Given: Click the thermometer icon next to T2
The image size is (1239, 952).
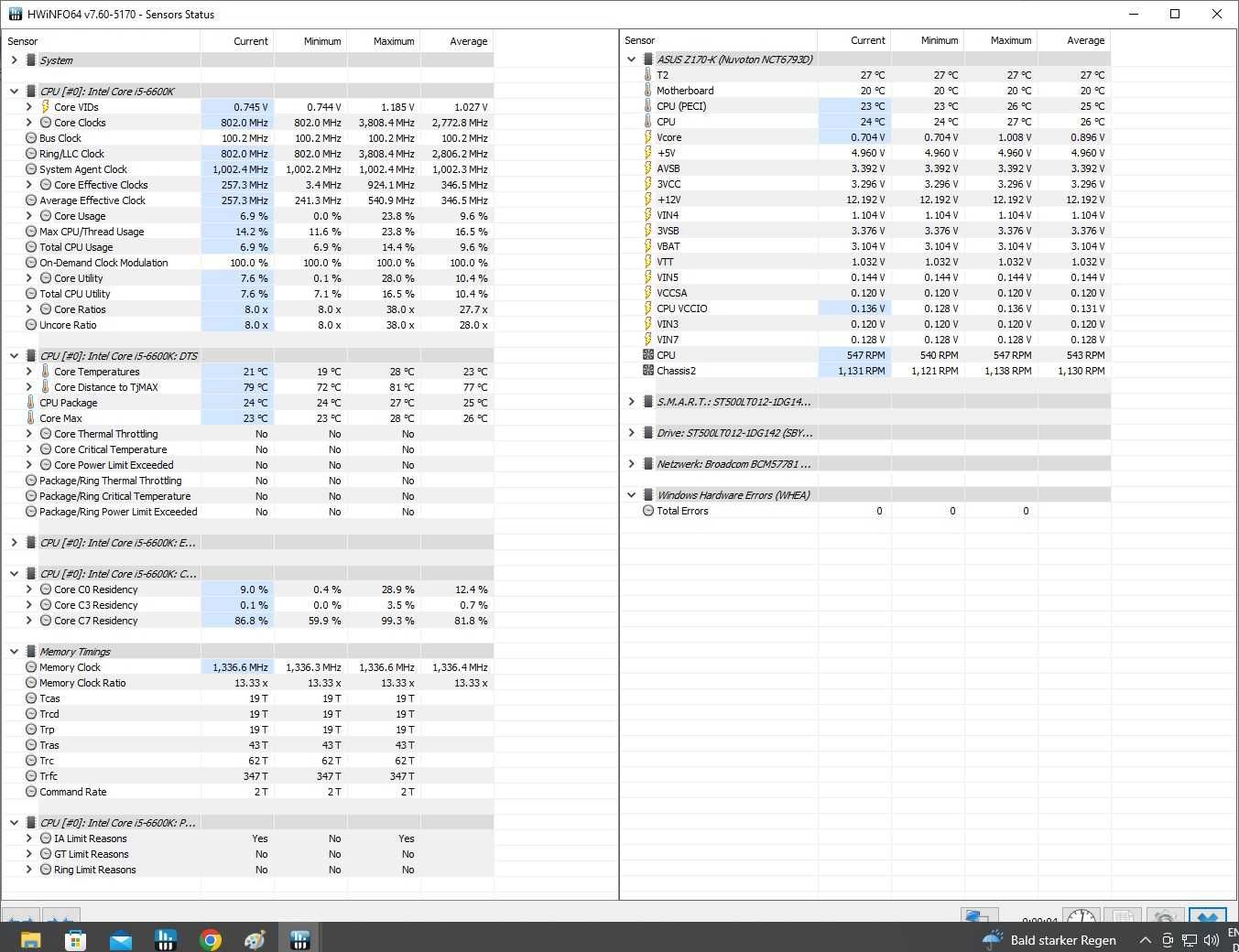Looking at the screenshot, I should tap(647, 75).
